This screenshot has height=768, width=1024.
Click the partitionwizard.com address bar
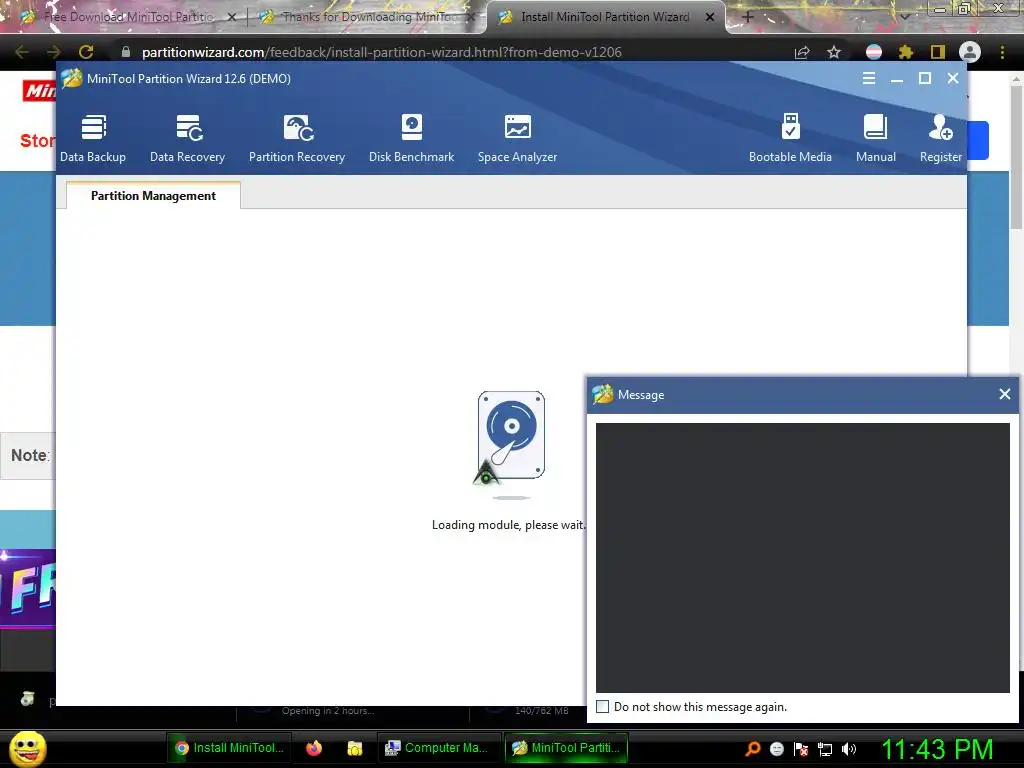tap(381, 52)
